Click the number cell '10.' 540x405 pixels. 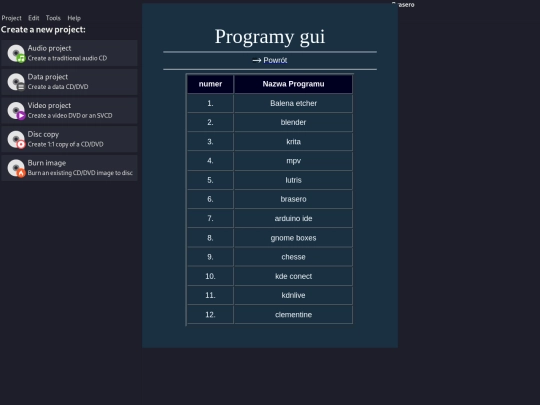[x=210, y=276]
